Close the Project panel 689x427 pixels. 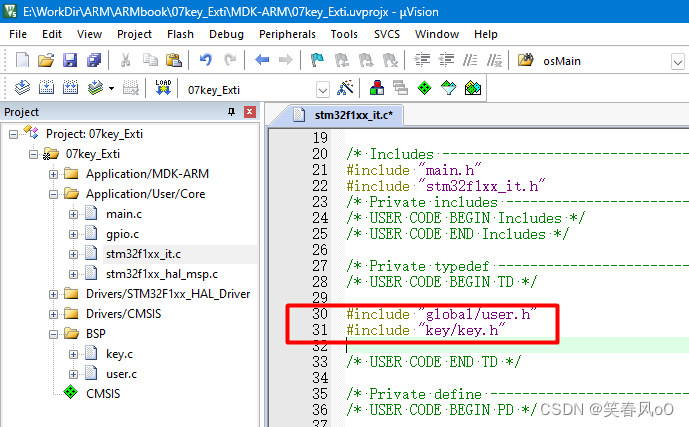pos(250,112)
